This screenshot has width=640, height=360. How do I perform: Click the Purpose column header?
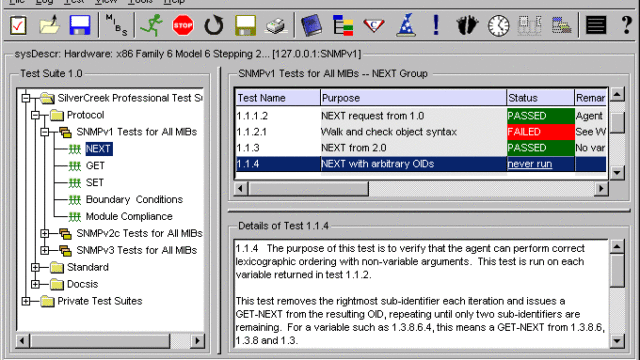click(413, 98)
